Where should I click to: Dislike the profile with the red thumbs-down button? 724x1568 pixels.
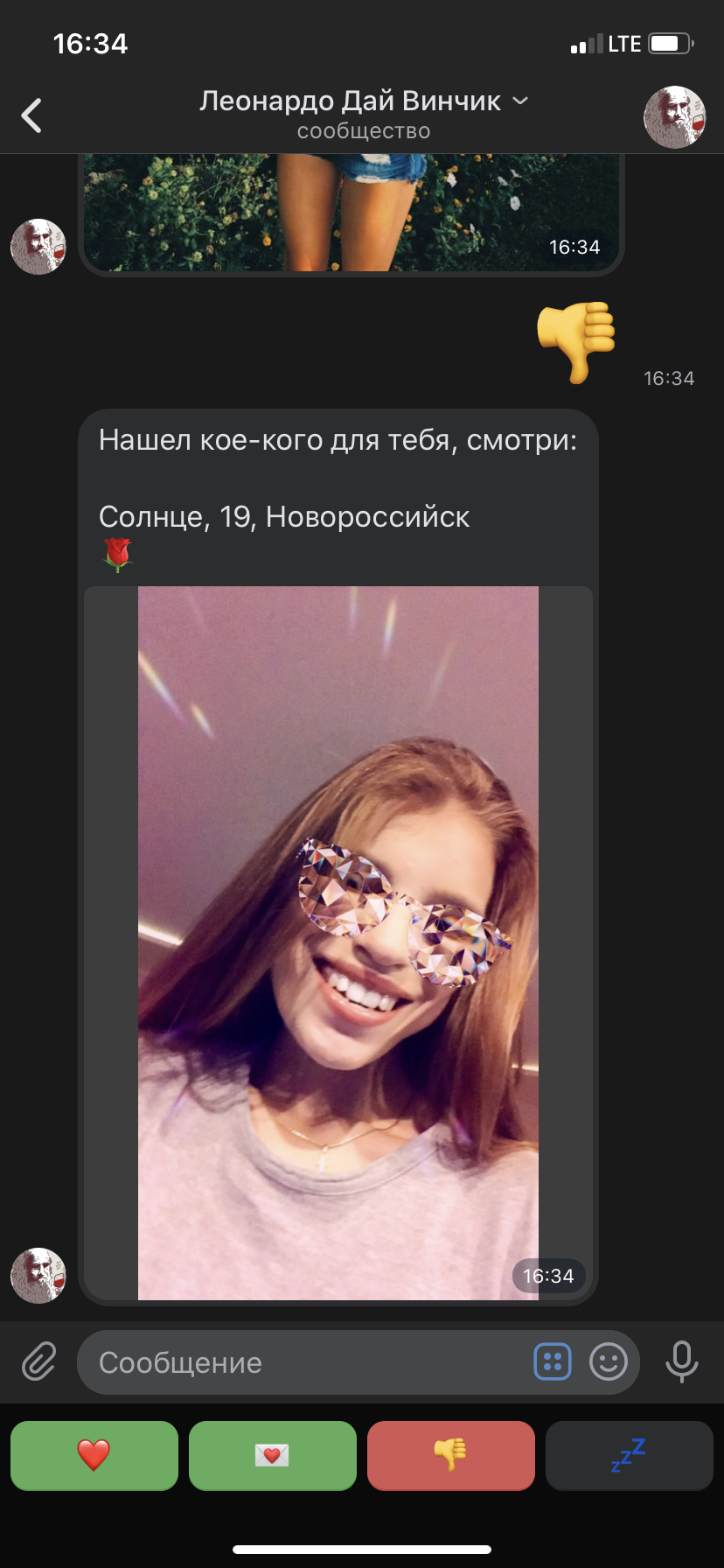(x=451, y=1455)
